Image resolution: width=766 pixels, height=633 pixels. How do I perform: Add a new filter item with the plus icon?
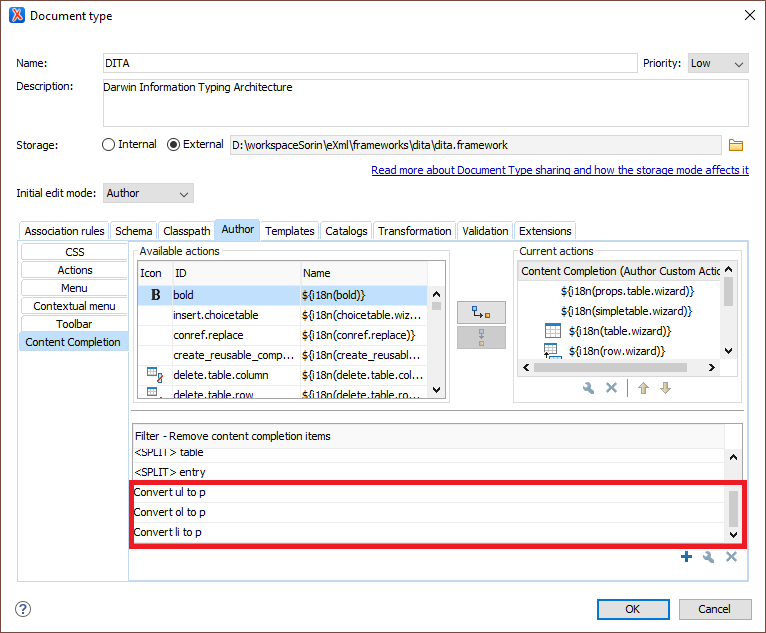(686, 557)
